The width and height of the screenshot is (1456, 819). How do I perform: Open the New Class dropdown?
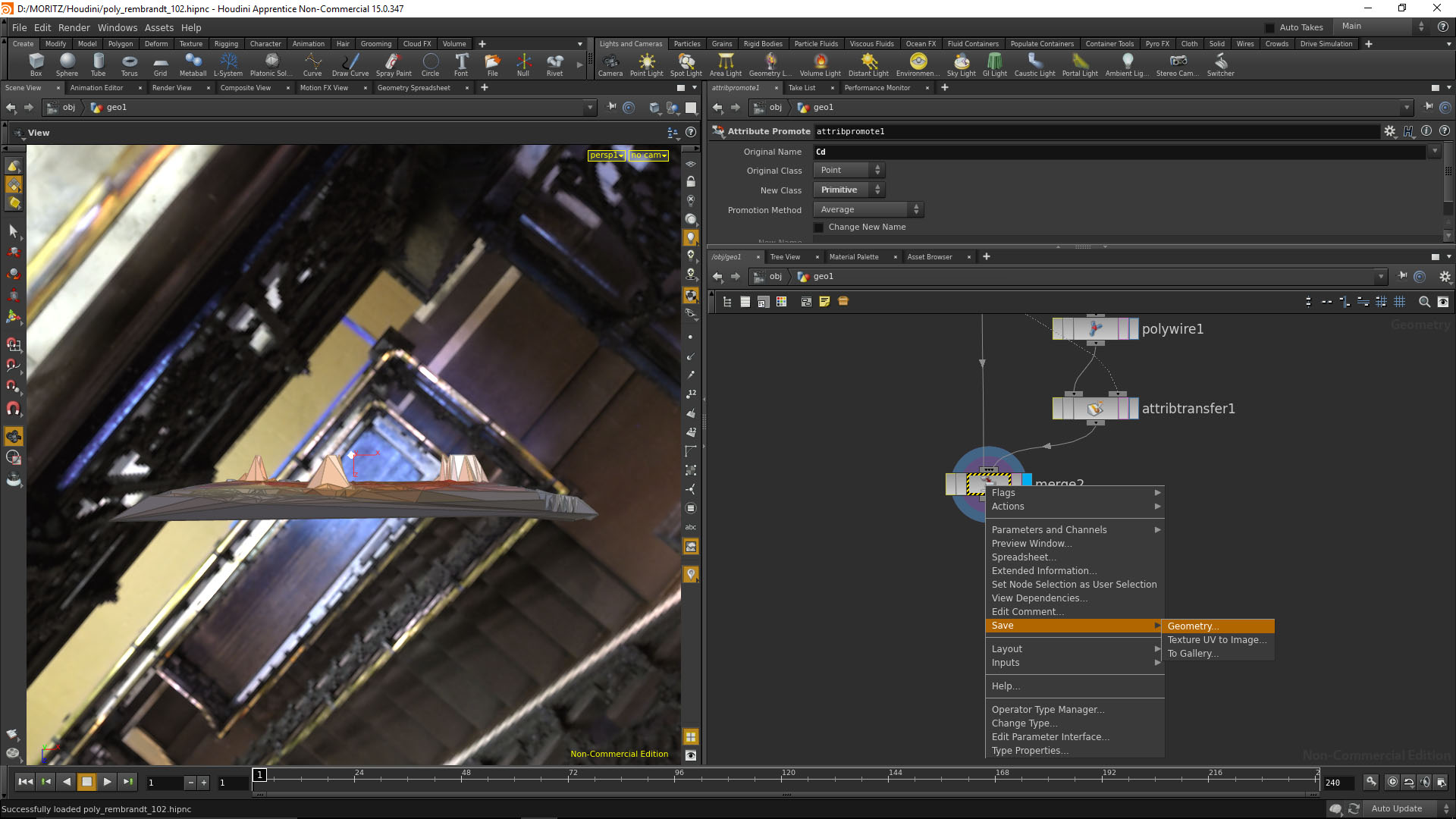tap(849, 190)
